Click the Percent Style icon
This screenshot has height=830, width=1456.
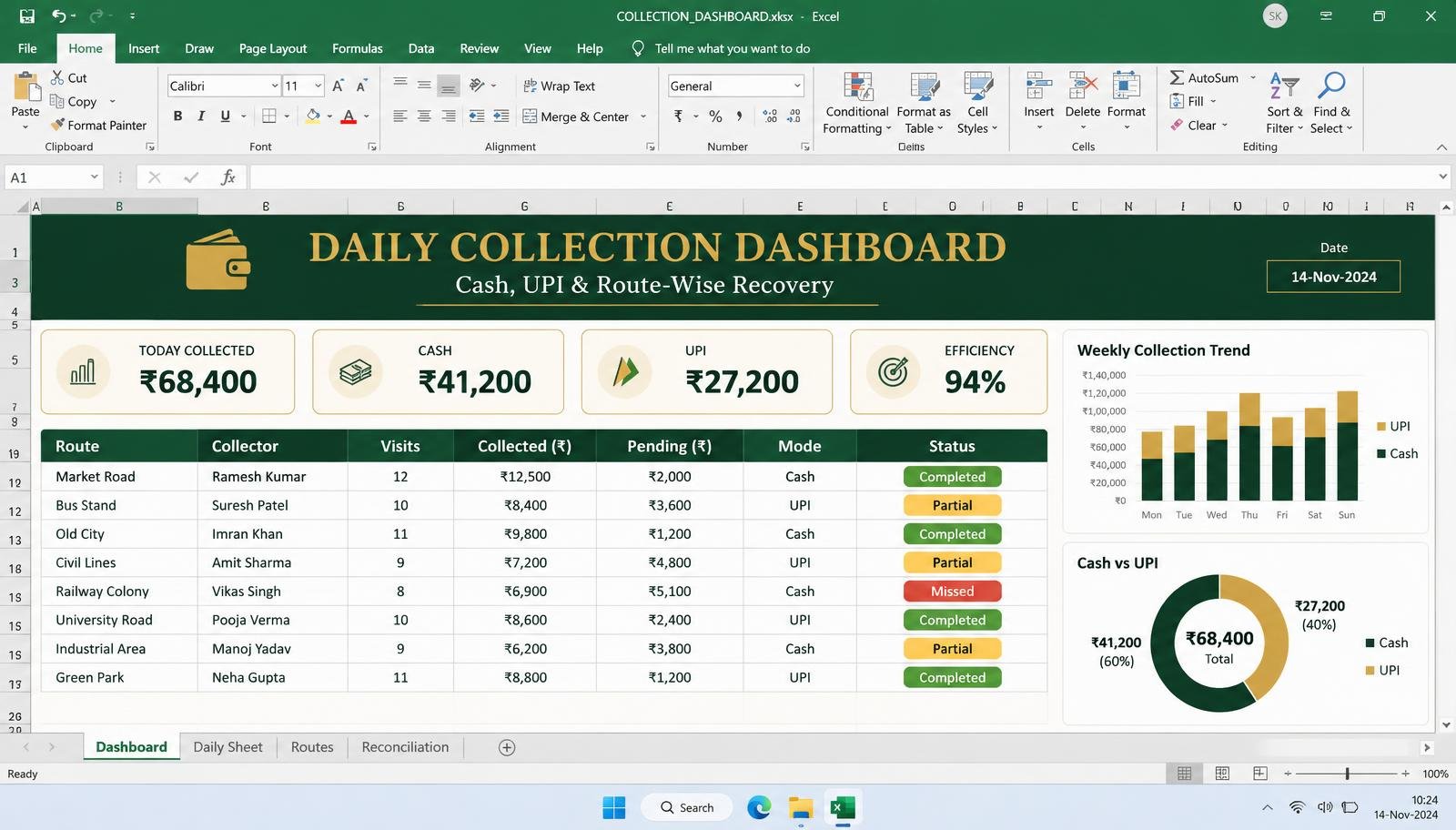tap(715, 116)
